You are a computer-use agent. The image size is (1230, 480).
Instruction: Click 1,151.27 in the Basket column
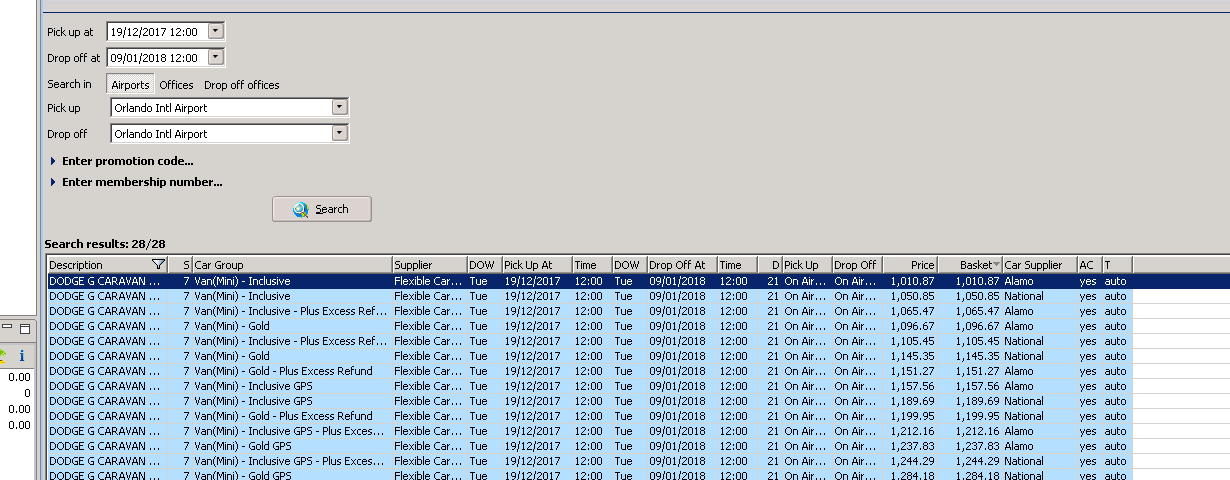point(975,371)
